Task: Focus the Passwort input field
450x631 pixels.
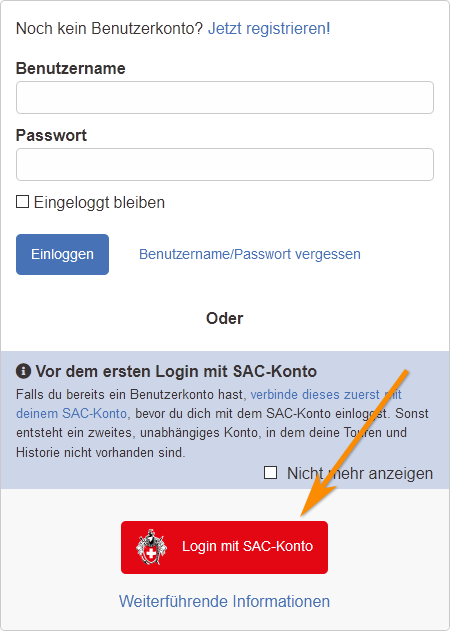Action: [225, 164]
